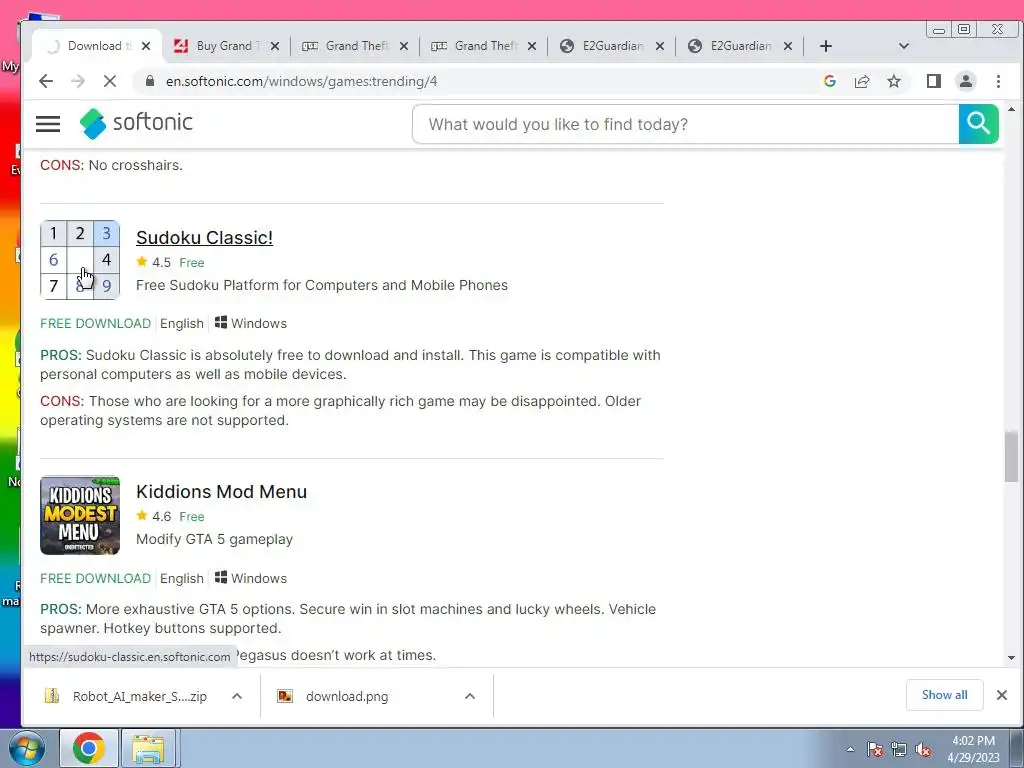1024x768 pixels.
Task: Open Kiddions Mod Menu title link
Action: click(x=221, y=492)
